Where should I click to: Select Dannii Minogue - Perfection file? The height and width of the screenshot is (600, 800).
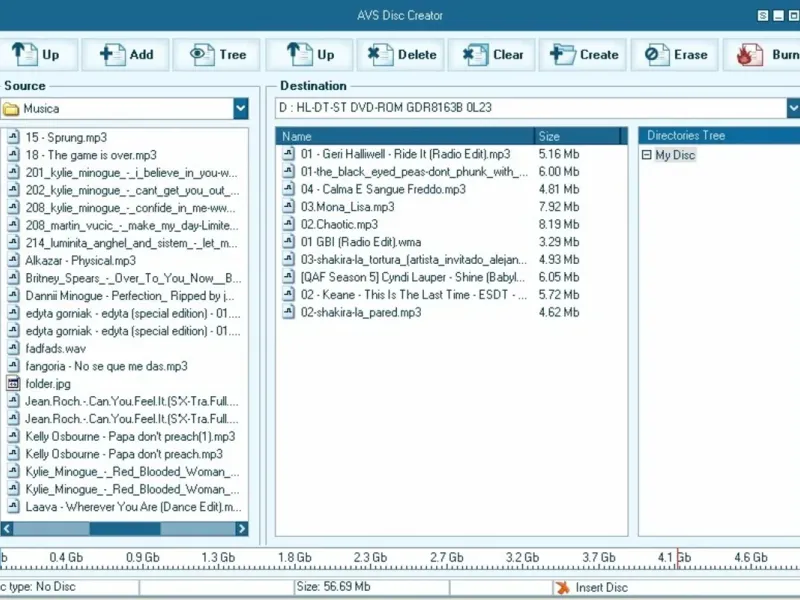[x=130, y=295]
